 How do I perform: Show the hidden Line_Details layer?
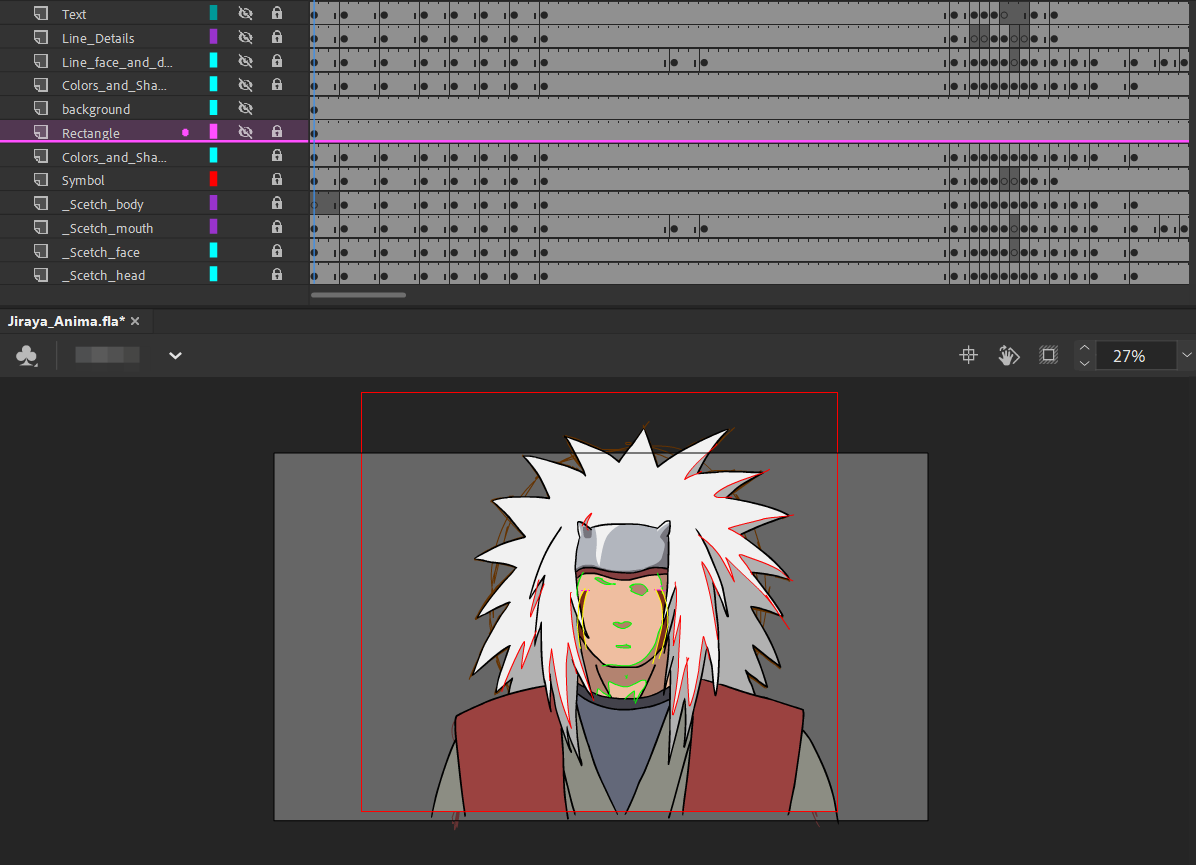(x=246, y=37)
